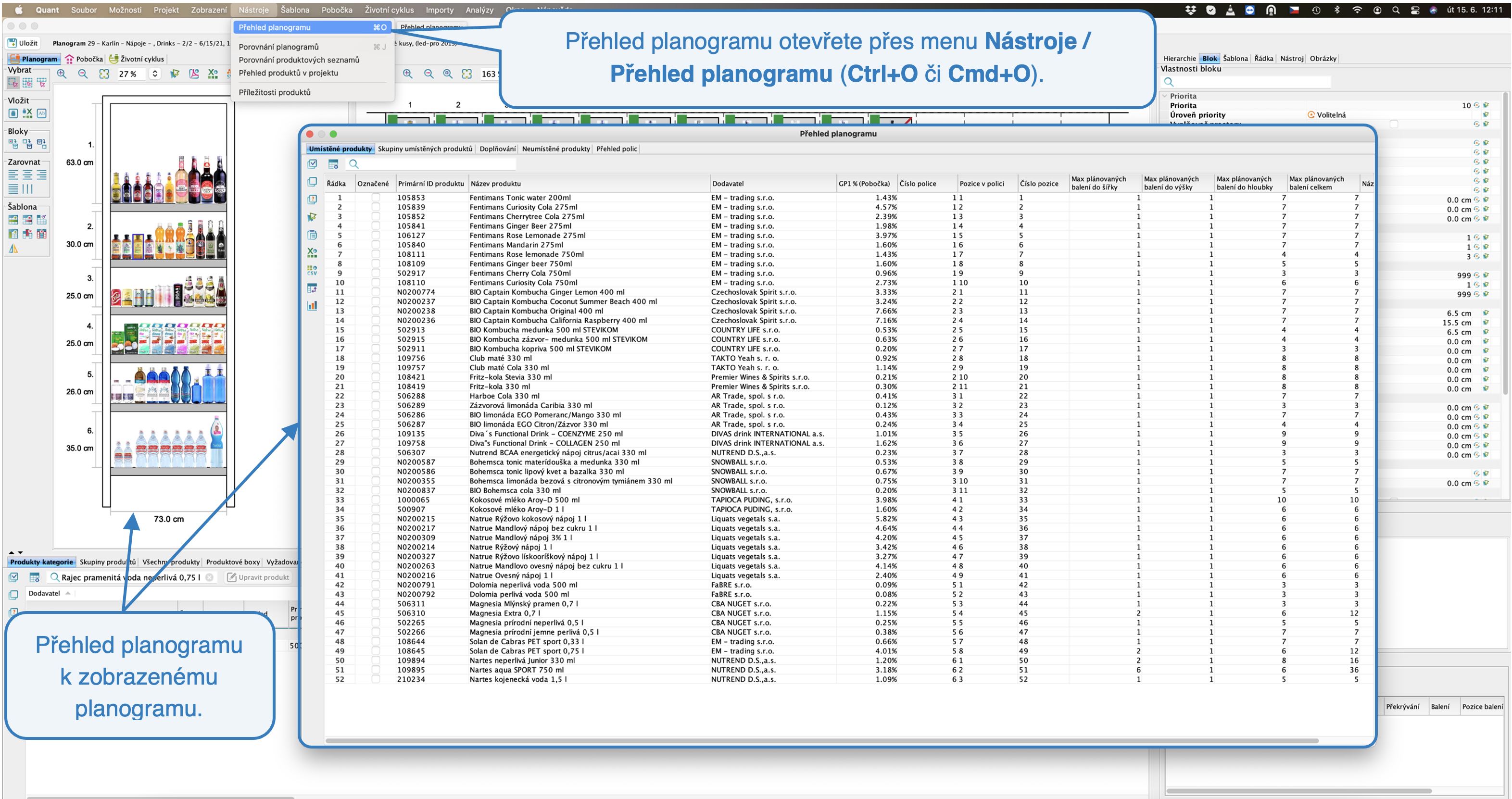Check the Označené box for Fentimans Tonic water 200ml

point(376,198)
